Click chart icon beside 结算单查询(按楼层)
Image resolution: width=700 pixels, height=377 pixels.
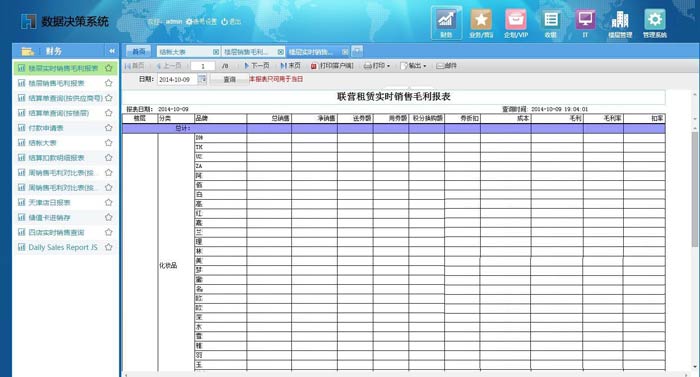tap(21, 113)
